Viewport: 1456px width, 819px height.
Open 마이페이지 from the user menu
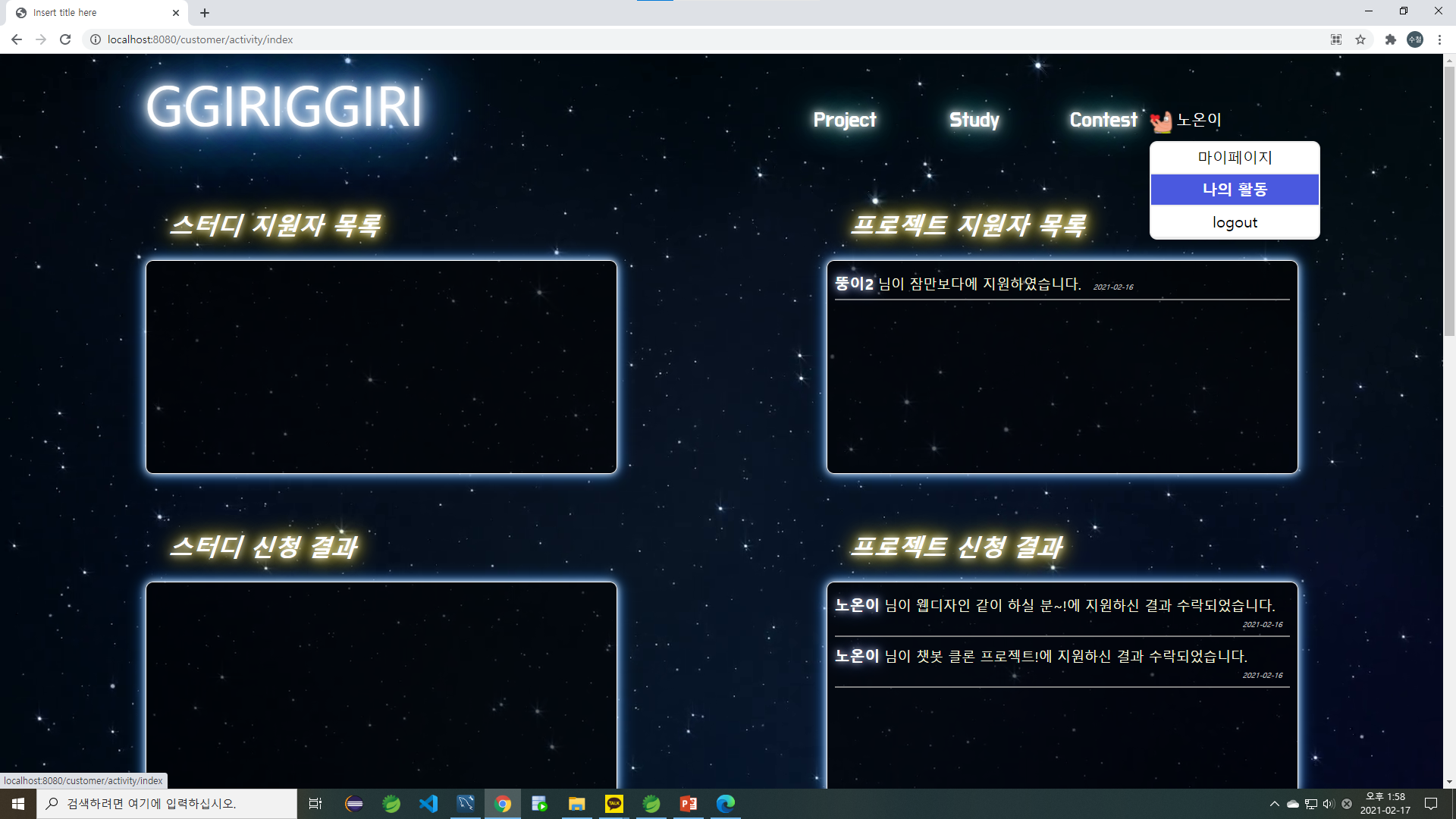(1234, 158)
